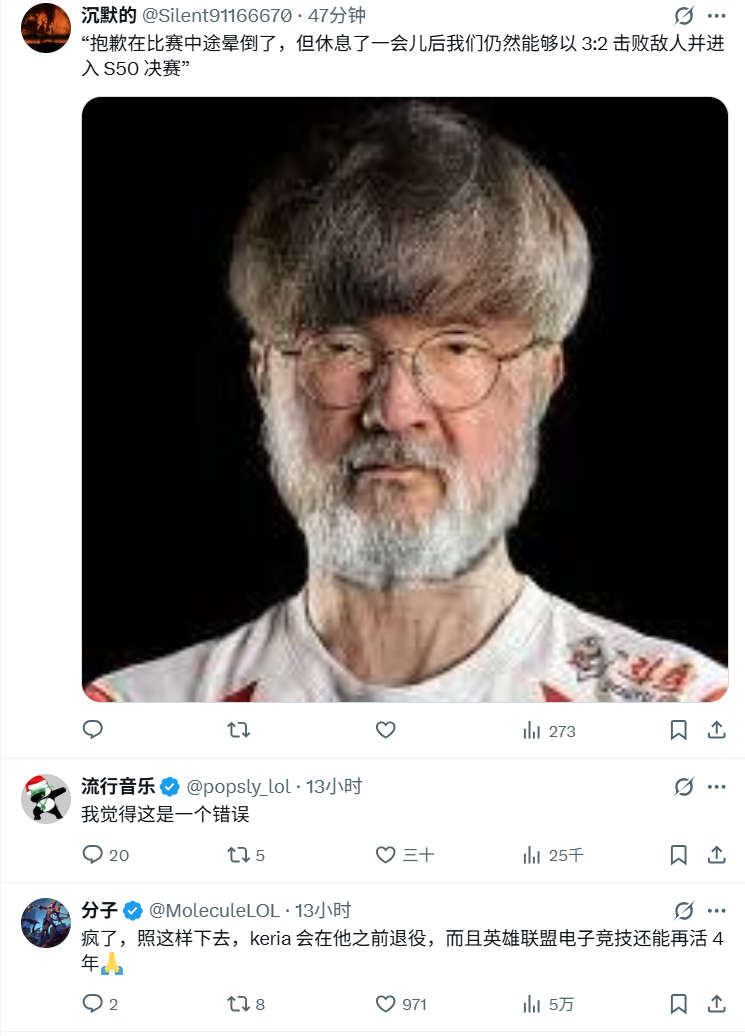Like the popsly_lol reply
Image resolution: width=745 pixels, height=1036 pixels.
[405, 854]
